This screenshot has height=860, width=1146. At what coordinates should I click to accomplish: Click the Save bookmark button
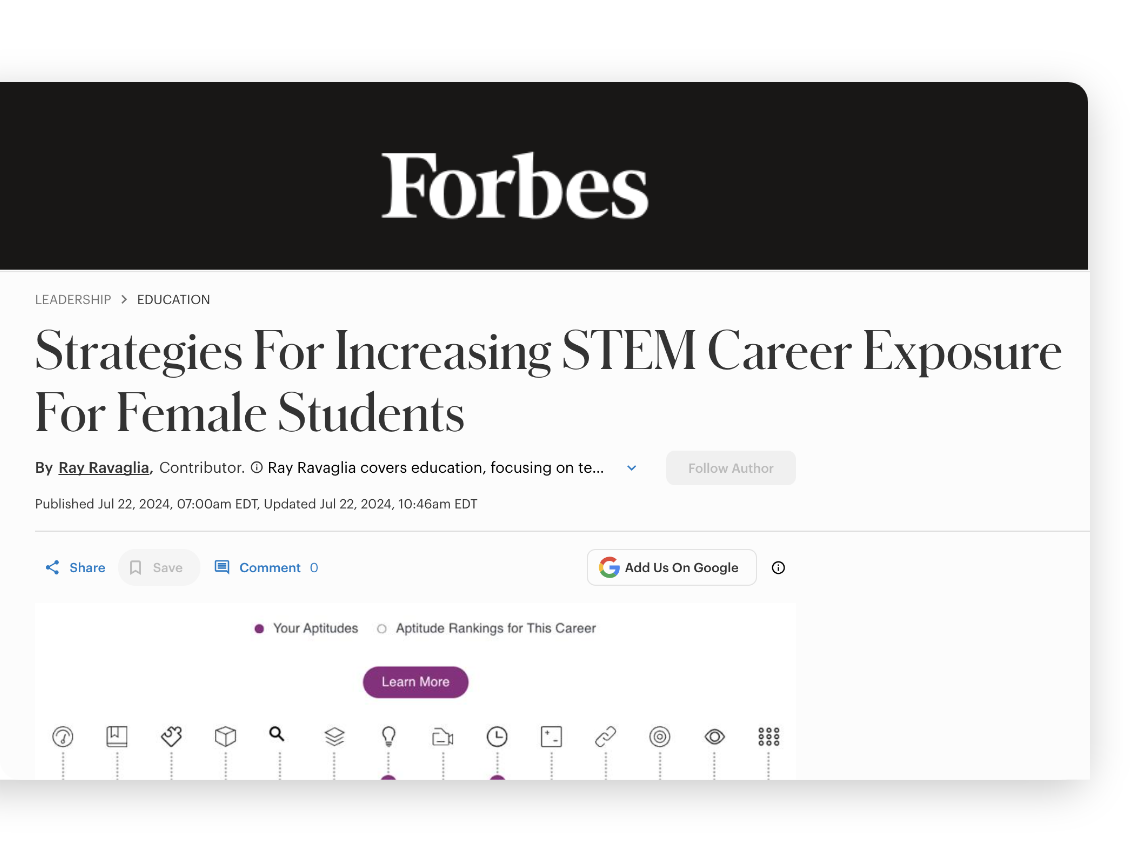(158, 568)
